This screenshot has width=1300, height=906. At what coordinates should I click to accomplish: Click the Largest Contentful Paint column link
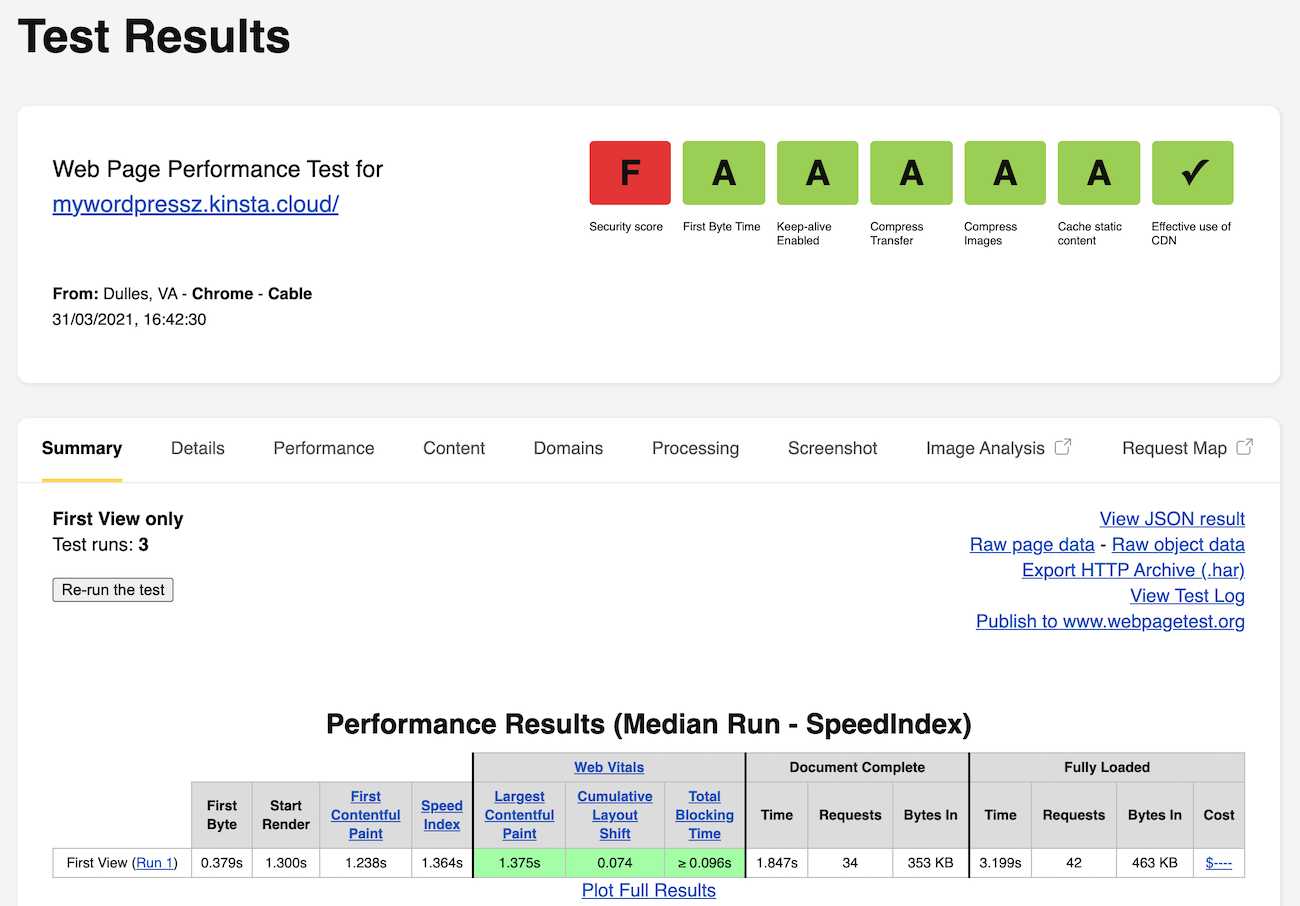pos(519,815)
